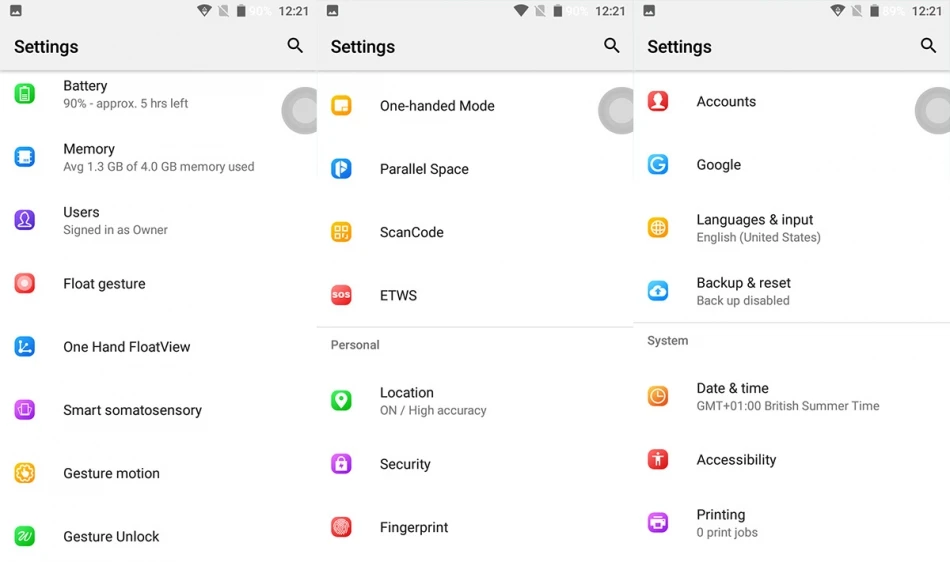Open search in the Accounts settings screen
Image resolution: width=950 pixels, height=562 pixels.
928,45
